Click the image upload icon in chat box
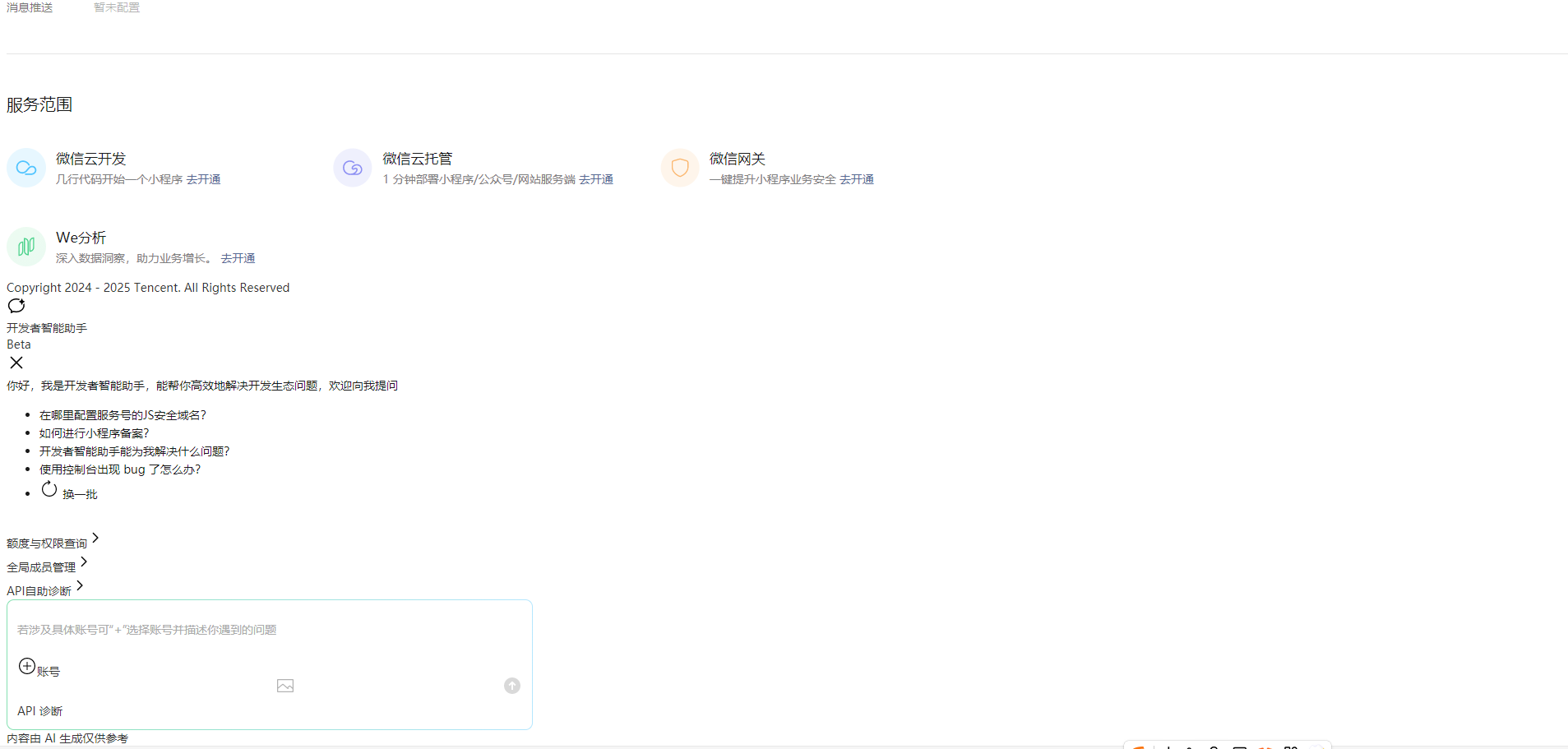This screenshot has height=749, width=1568. coord(285,686)
